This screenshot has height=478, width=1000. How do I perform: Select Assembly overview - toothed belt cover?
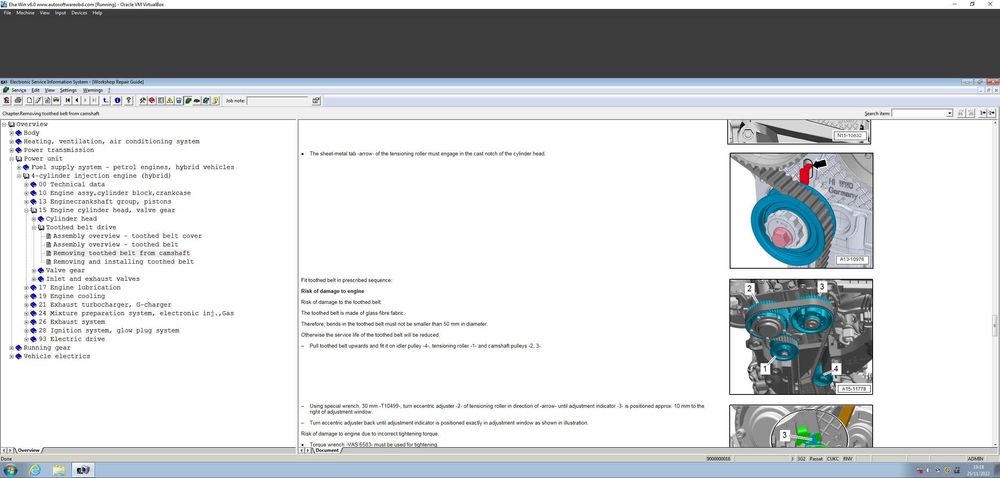pyautogui.click(x=128, y=236)
